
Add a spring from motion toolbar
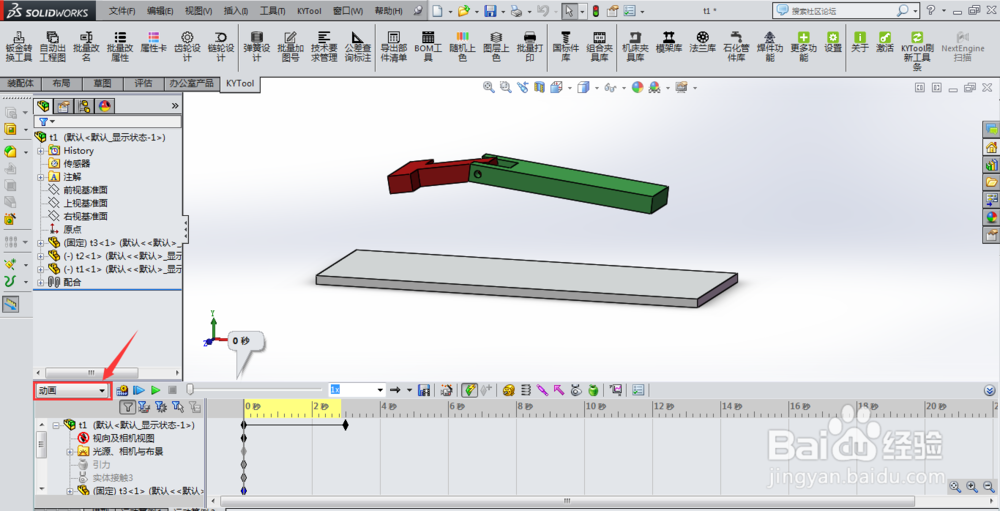coord(526,390)
